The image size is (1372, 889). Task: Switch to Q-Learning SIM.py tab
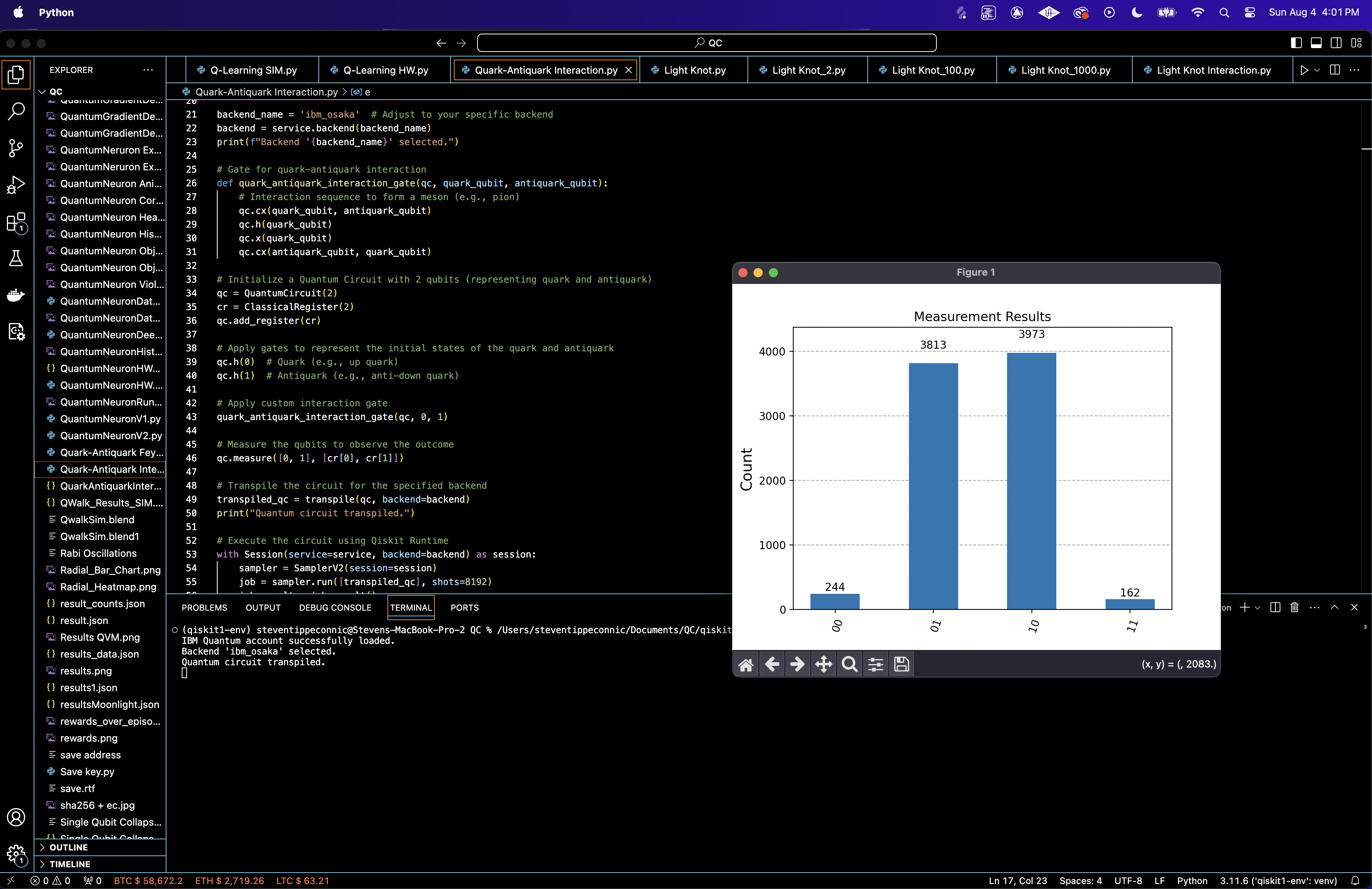(x=252, y=70)
